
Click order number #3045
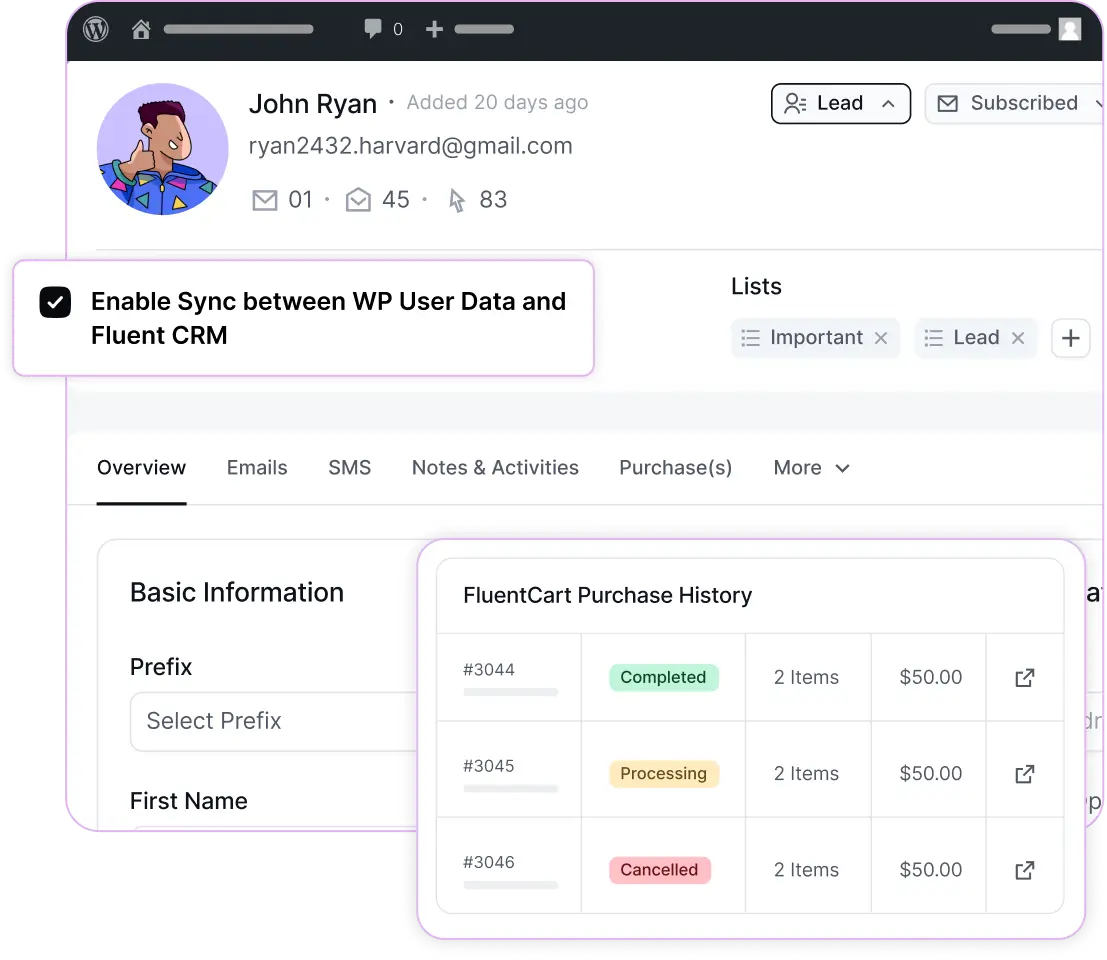[x=489, y=766]
